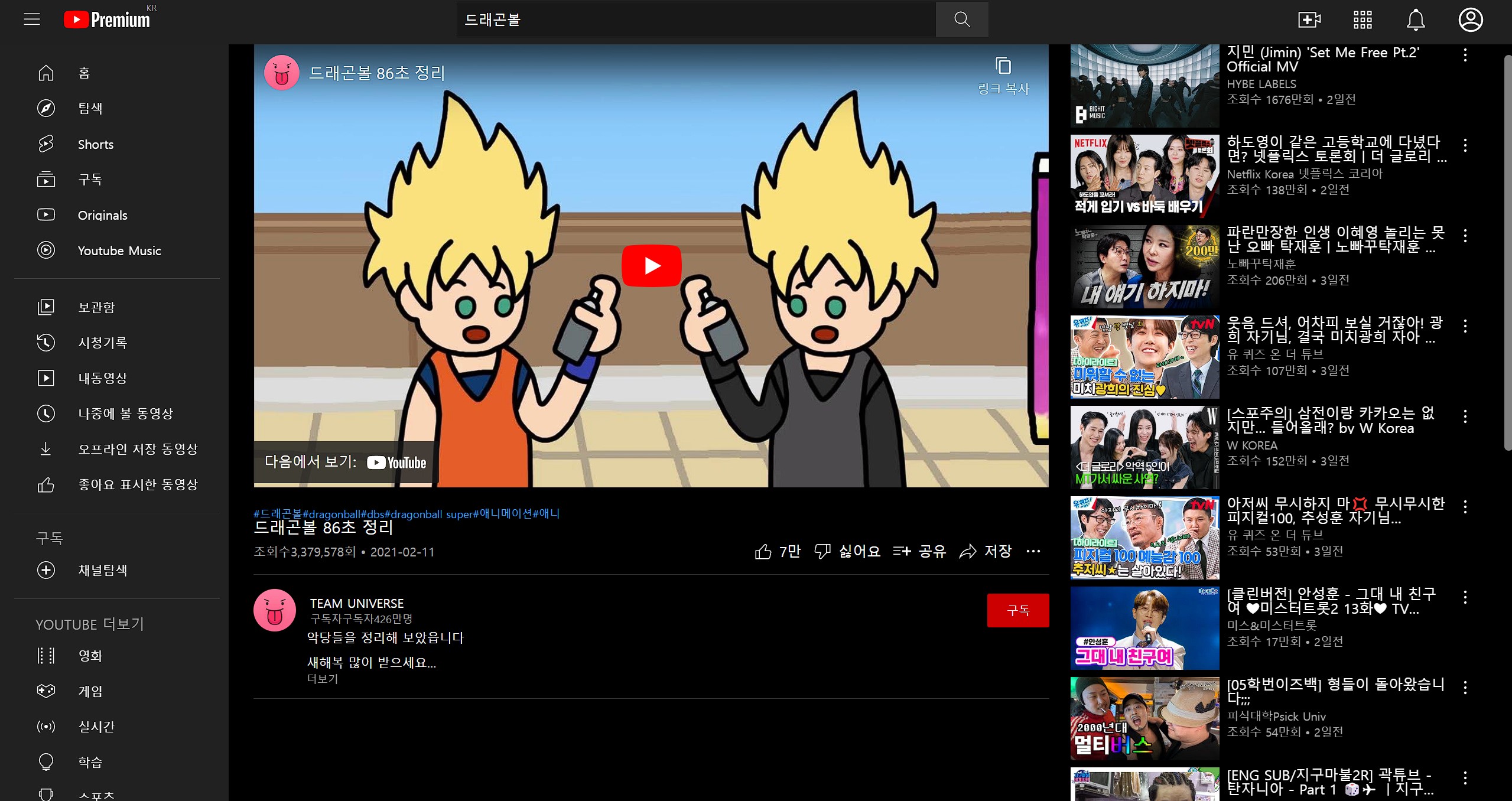Go to 시청기록 watch history

click(x=102, y=343)
